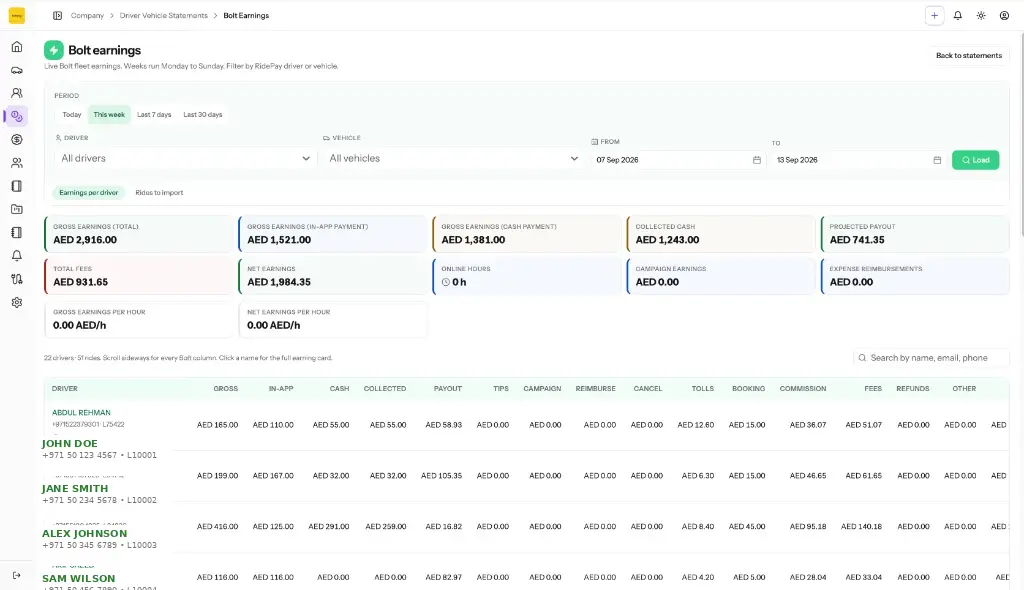The height and width of the screenshot is (590, 1024).
Task: Click the Total Fees card AED 931.65
Action: [x=138, y=276]
